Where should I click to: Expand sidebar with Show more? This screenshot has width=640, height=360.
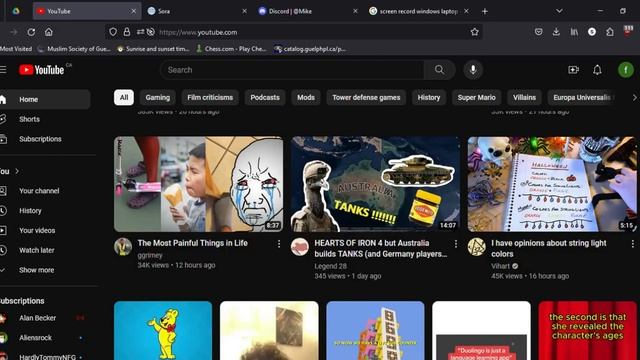36,270
